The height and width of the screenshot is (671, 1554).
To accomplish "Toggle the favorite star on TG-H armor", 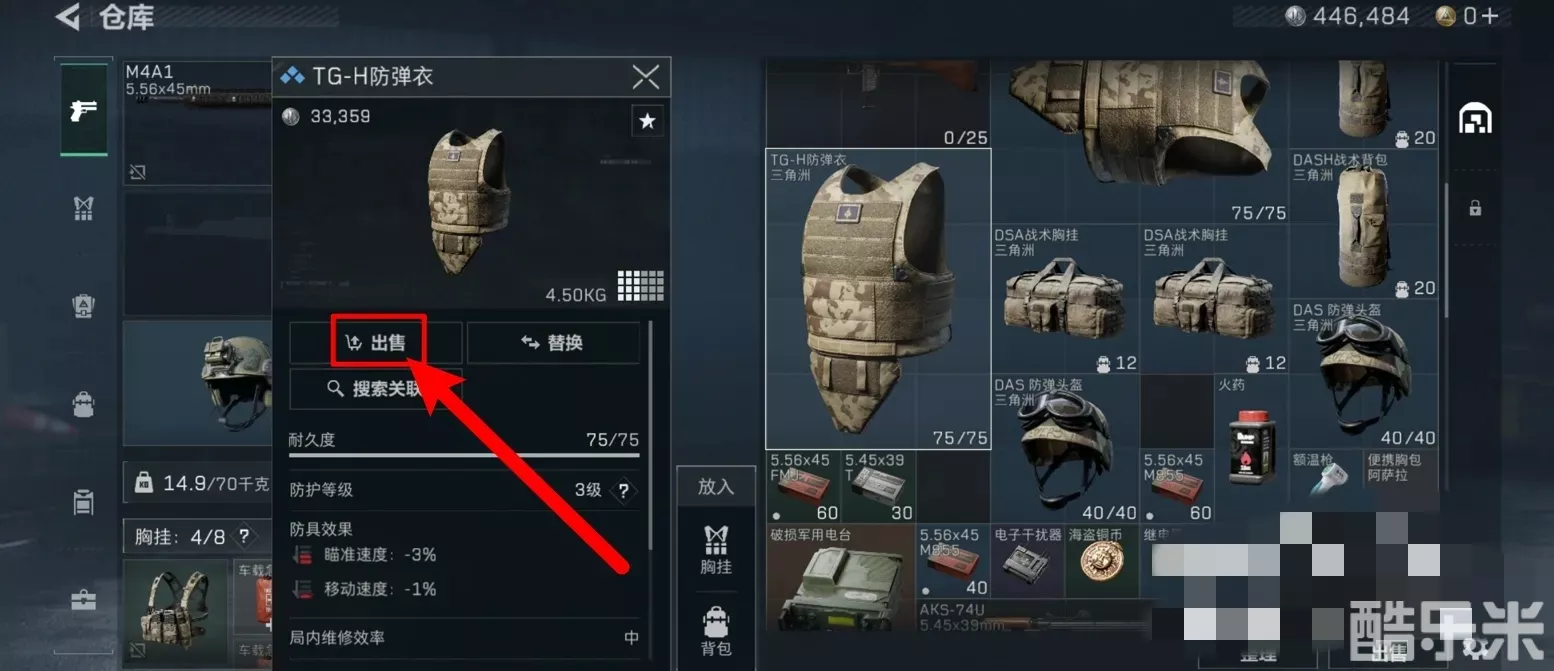I will (x=647, y=121).
